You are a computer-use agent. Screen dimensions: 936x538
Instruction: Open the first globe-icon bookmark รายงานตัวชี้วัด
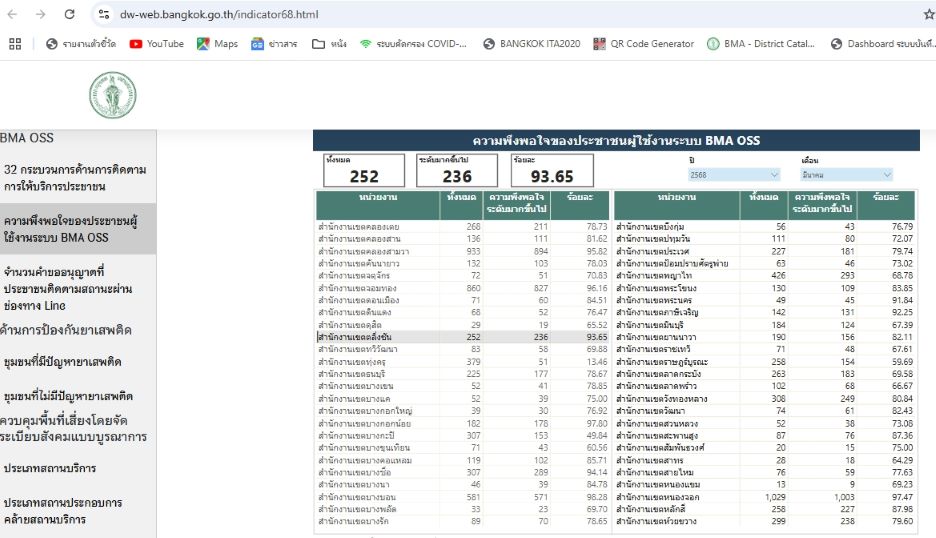click(x=81, y=44)
